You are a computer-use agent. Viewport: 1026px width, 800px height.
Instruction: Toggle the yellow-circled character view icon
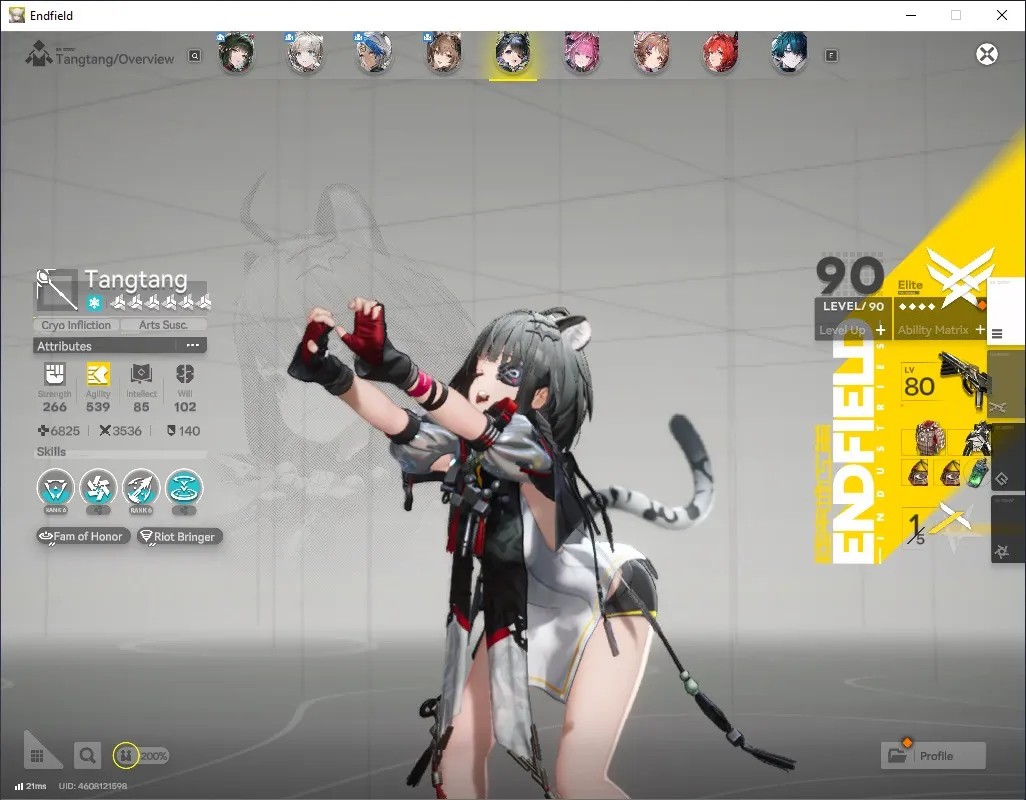click(126, 756)
